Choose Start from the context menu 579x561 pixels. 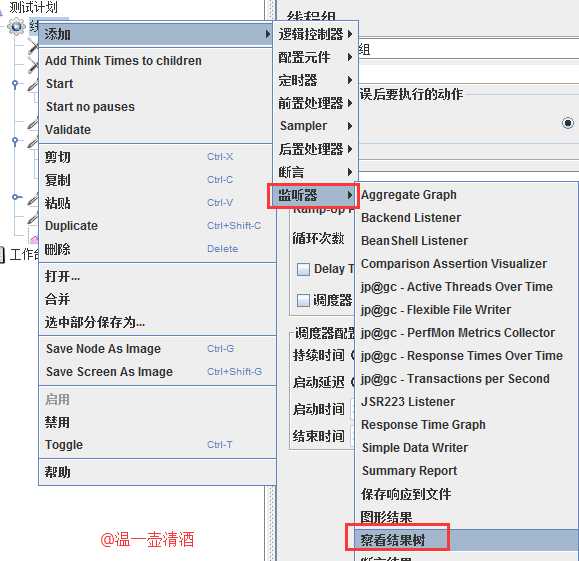point(155,84)
